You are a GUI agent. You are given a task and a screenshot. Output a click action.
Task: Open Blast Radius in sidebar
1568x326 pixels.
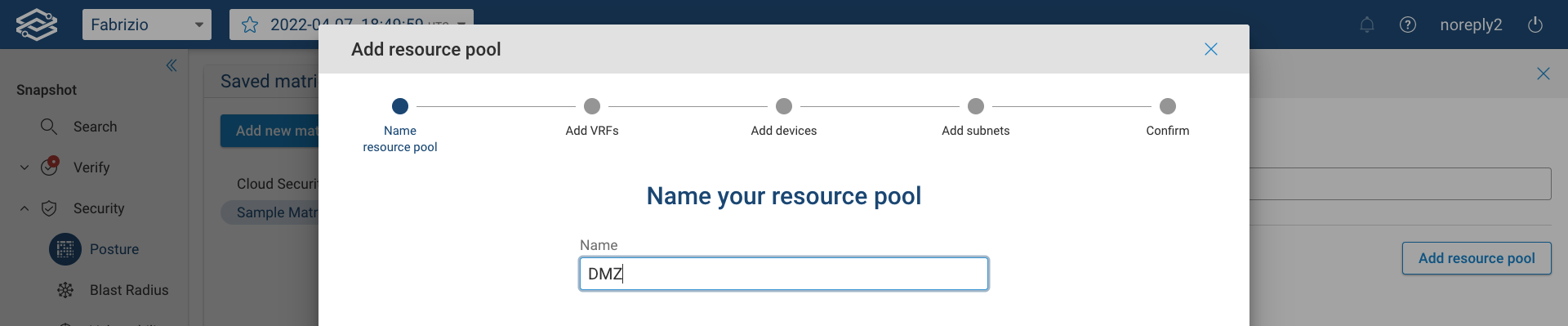pyautogui.click(x=129, y=290)
